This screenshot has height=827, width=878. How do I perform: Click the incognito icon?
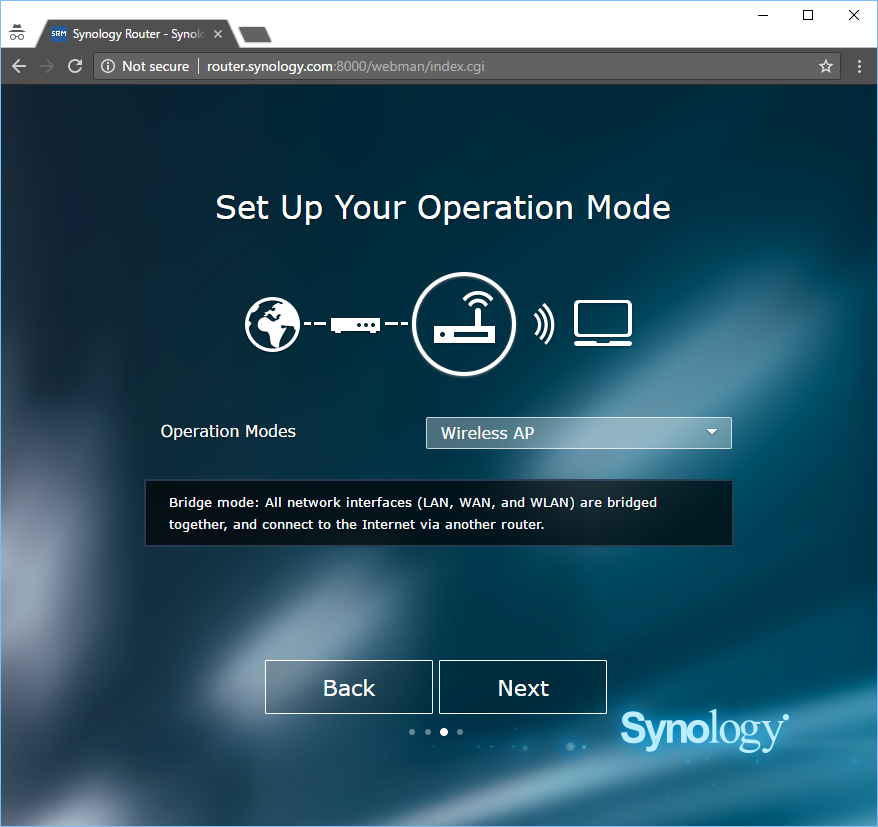click(x=17, y=32)
